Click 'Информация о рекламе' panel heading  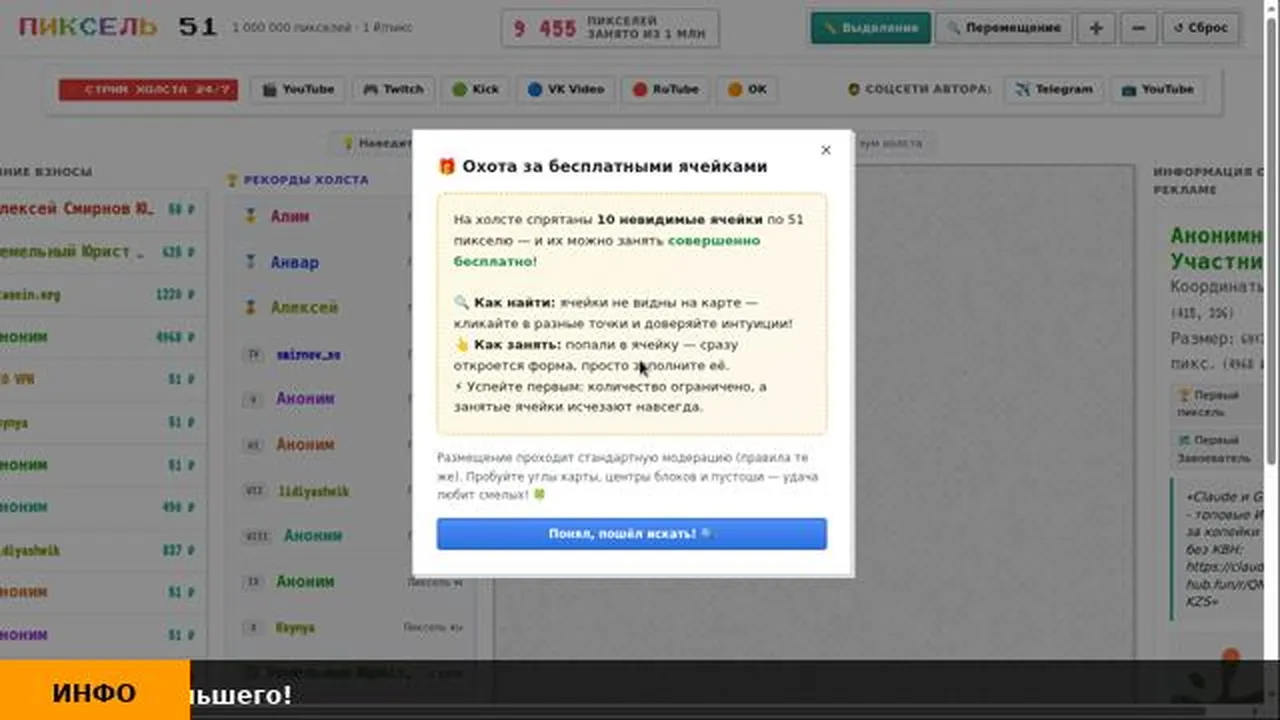point(1207,180)
